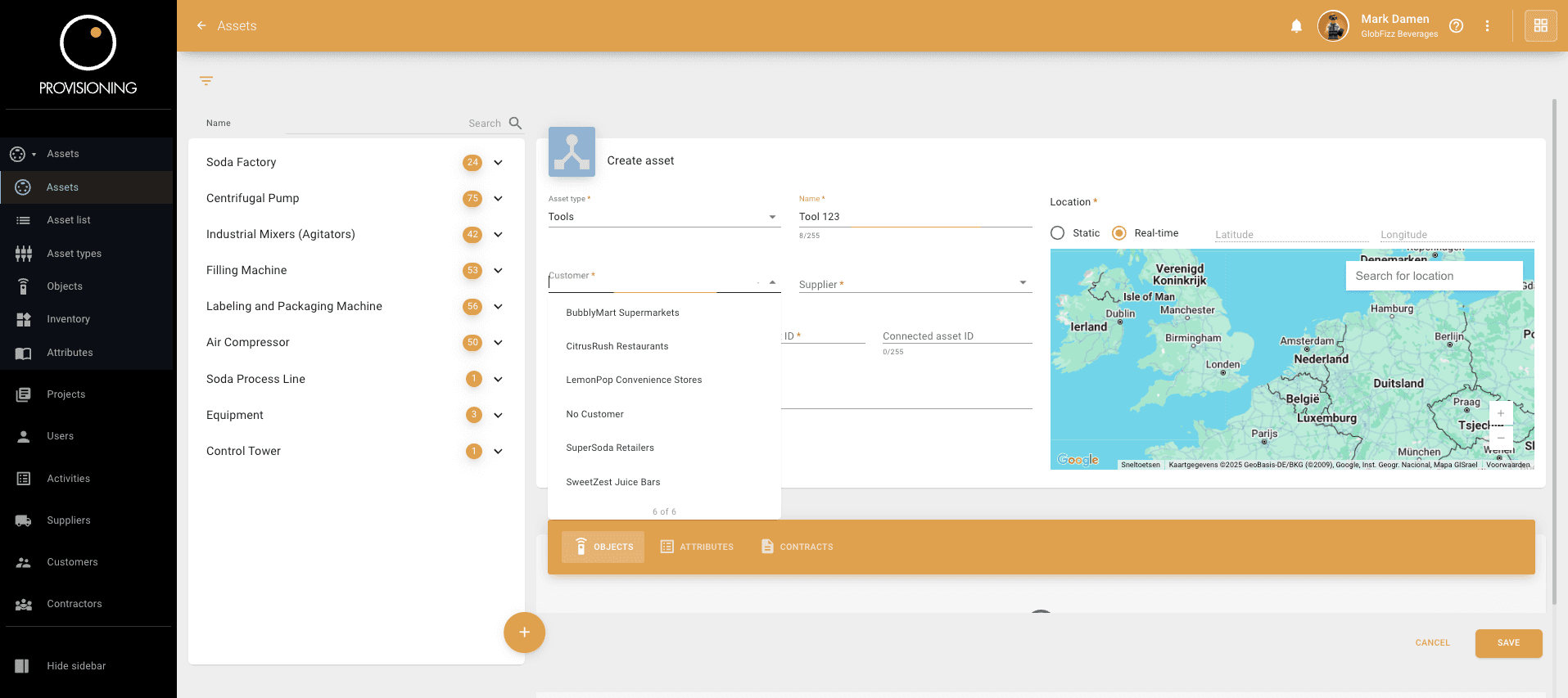
Task: Expand the Soda Process Line group
Action: (498, 380)
